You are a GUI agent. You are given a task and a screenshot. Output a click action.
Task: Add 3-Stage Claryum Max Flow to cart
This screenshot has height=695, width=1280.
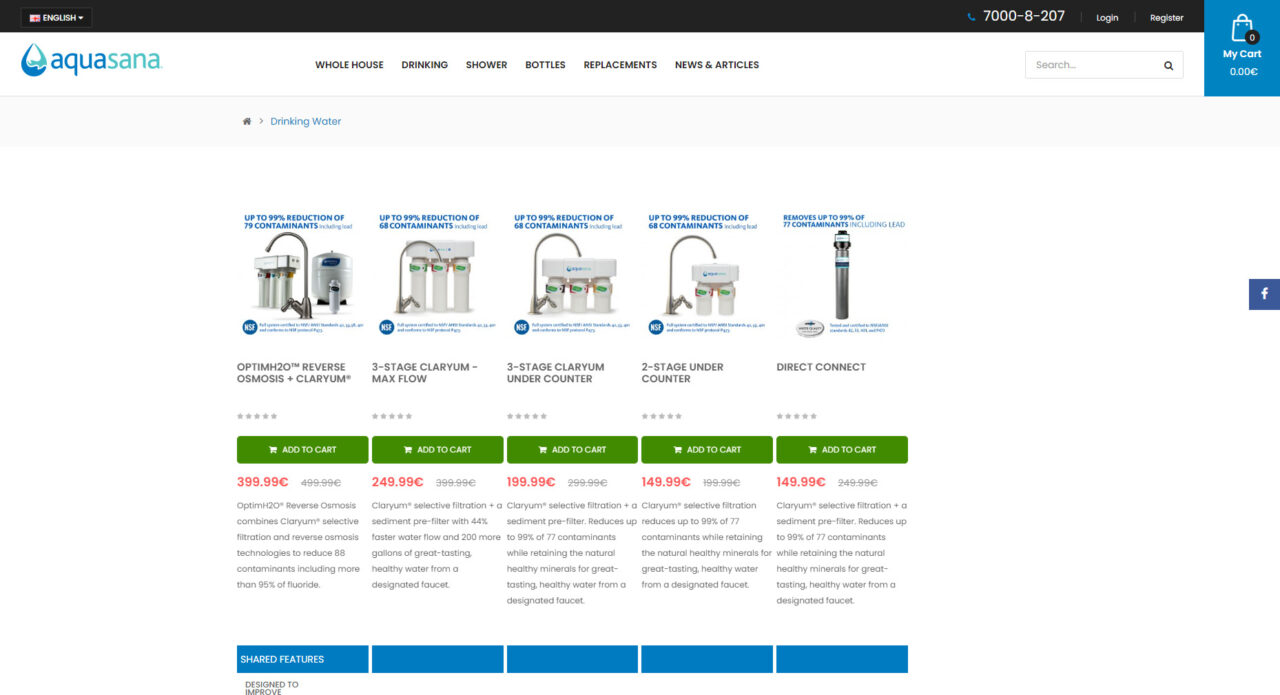437,450
